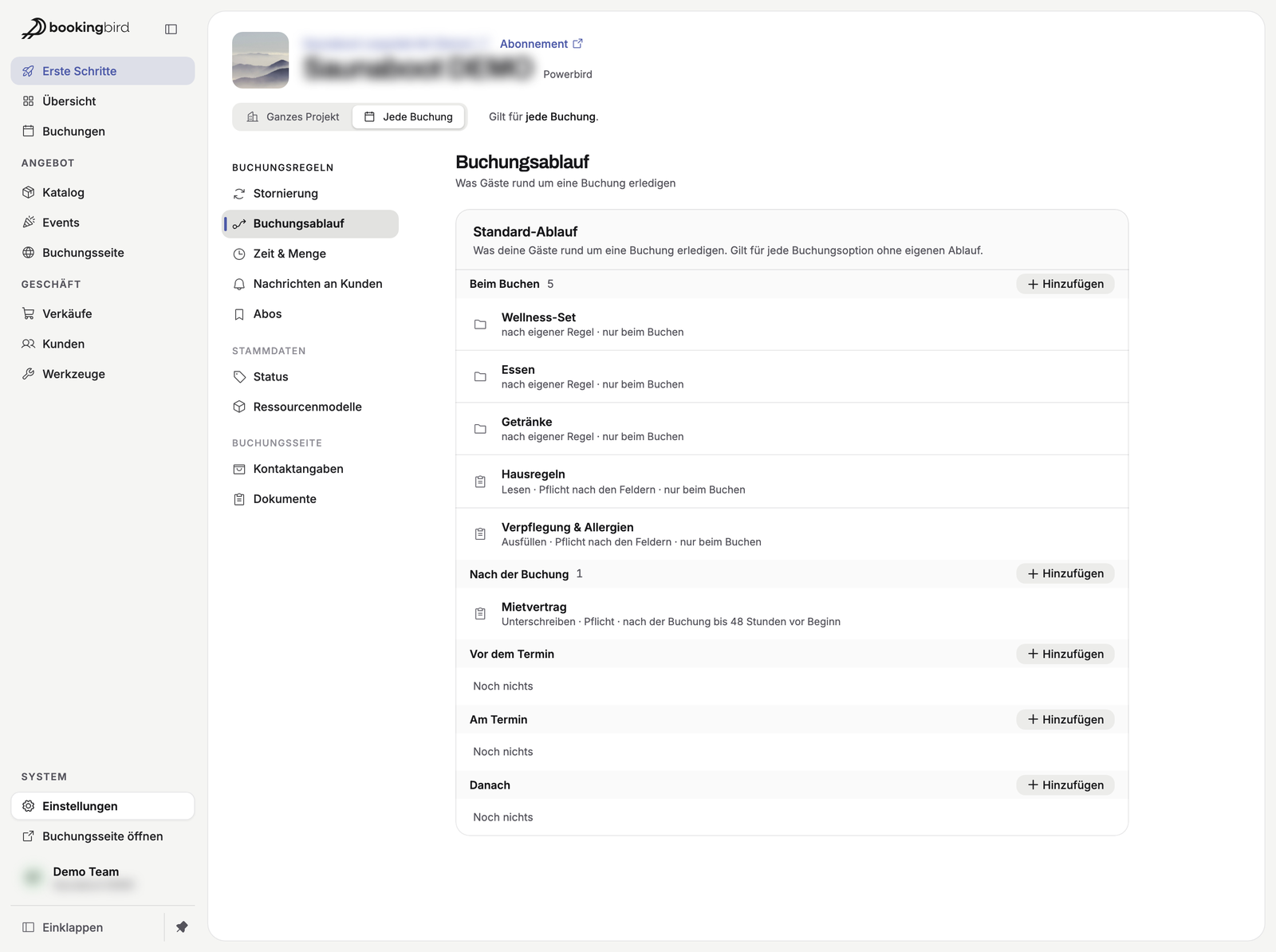Open the Abos settings
Viewport: 1276px width, 952px height.
tap(310, 314)
